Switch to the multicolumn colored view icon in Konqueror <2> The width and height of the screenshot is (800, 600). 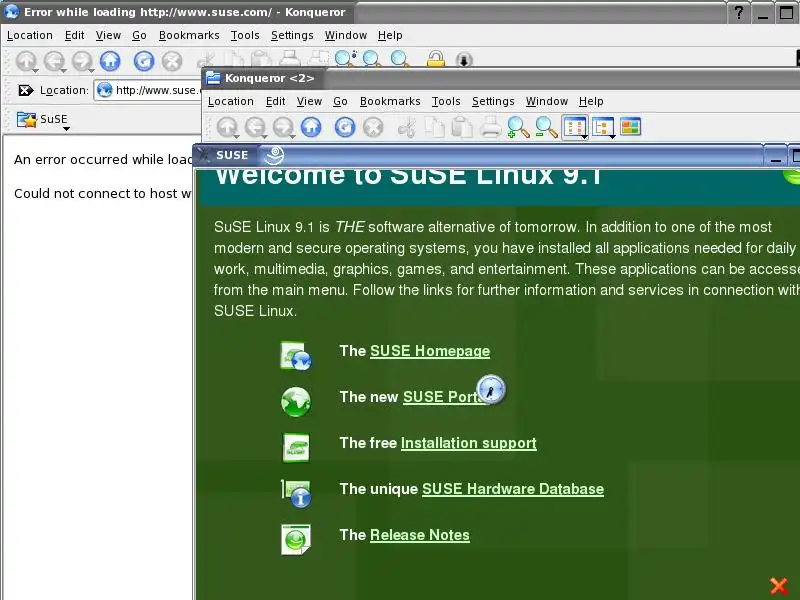631,127
